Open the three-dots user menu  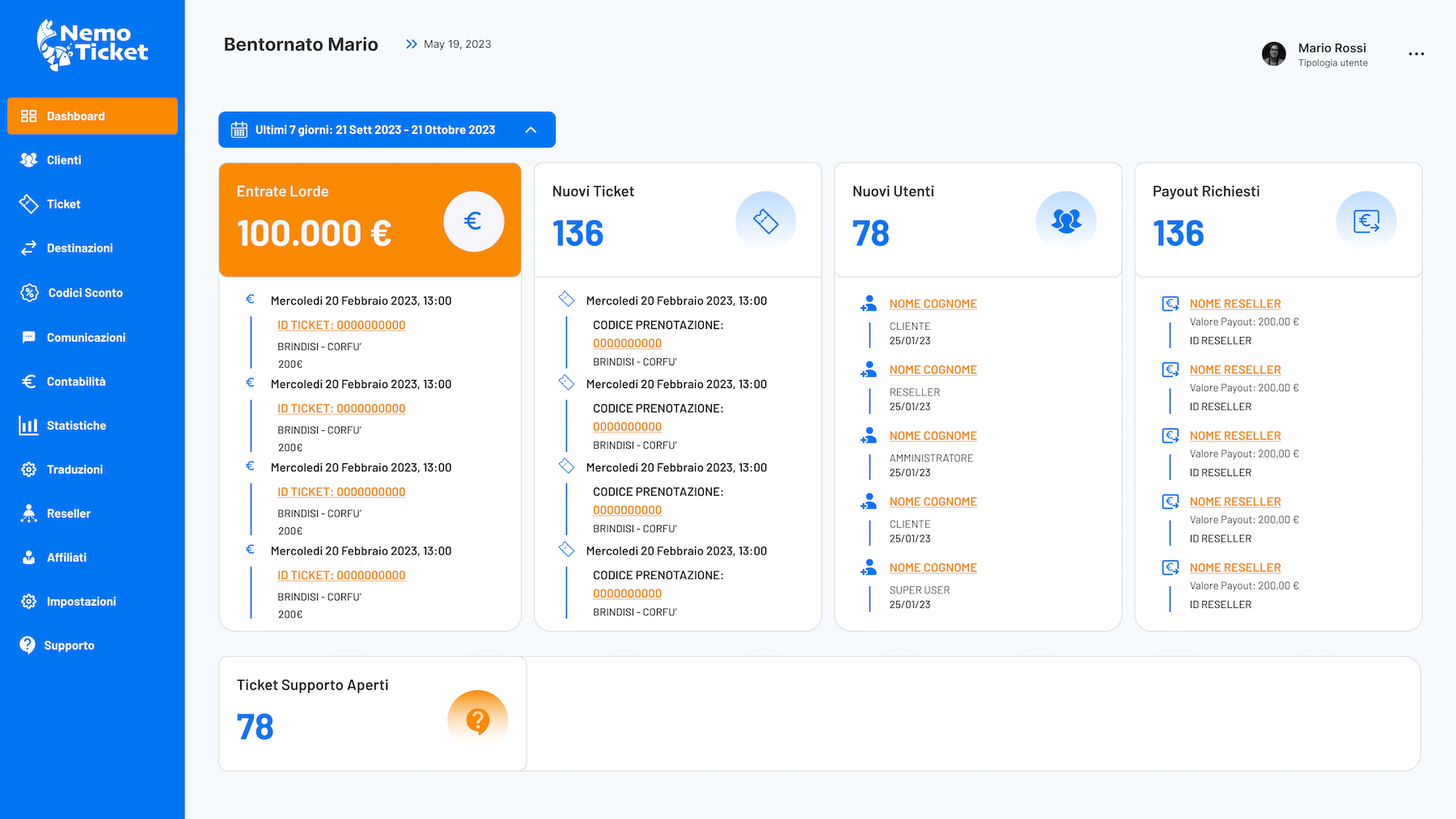(1416, 54)
